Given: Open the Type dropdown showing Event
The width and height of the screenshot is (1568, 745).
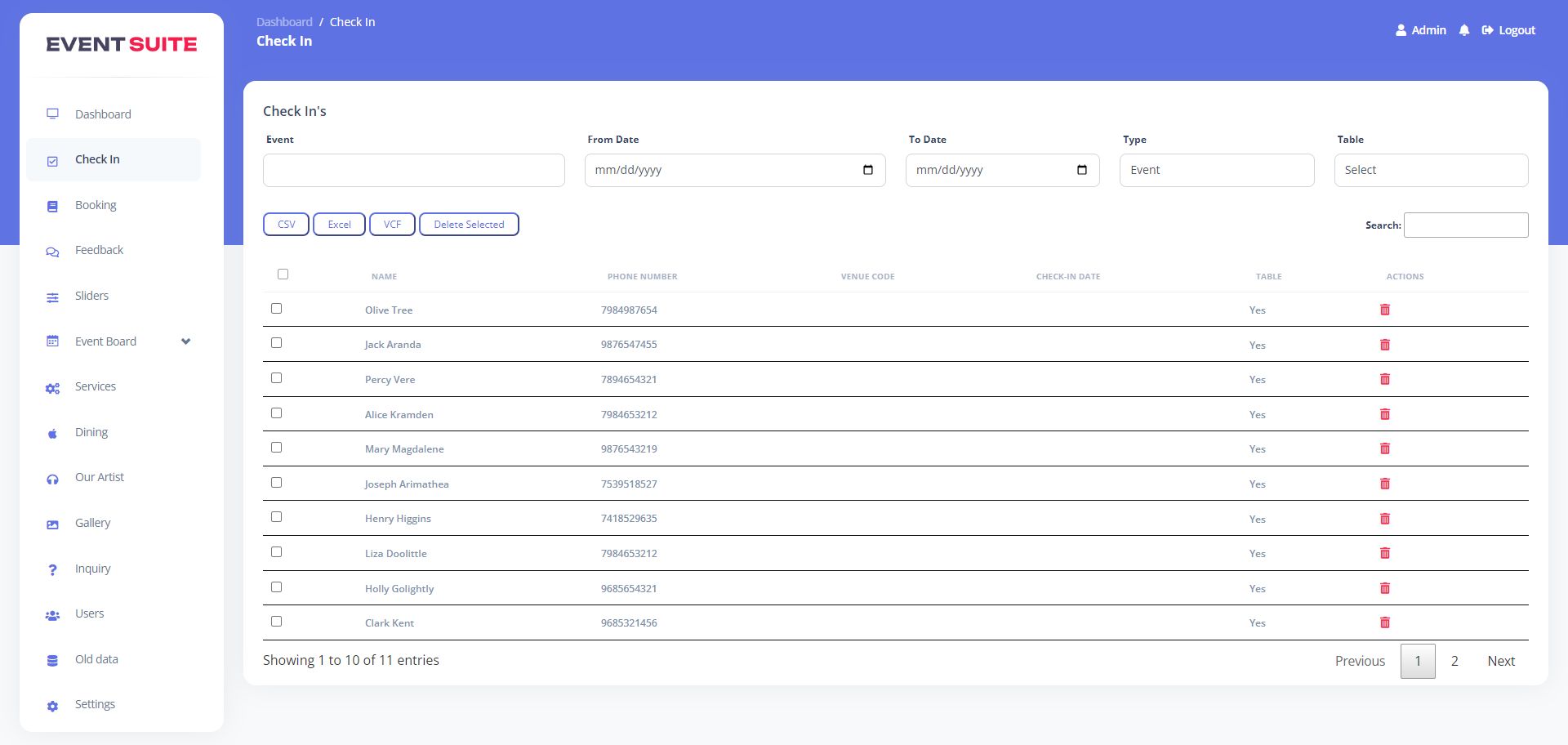Looking at the screenshot, I should [1216, 170].
